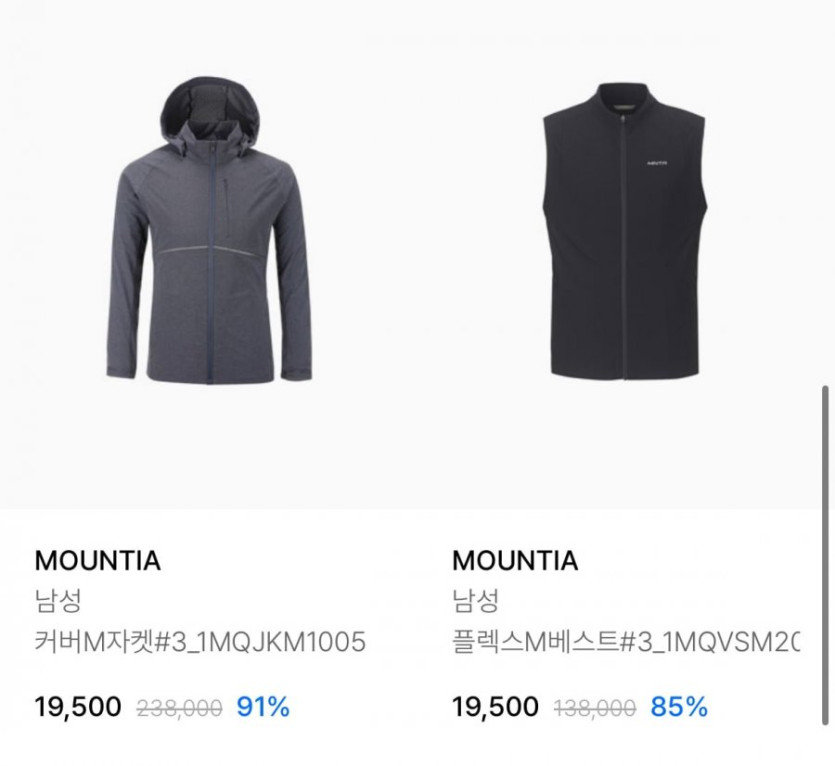Screen dimensions: 835x766
Task: Click the right MOUNTIA brand name
Action: (x=515, y=560)
